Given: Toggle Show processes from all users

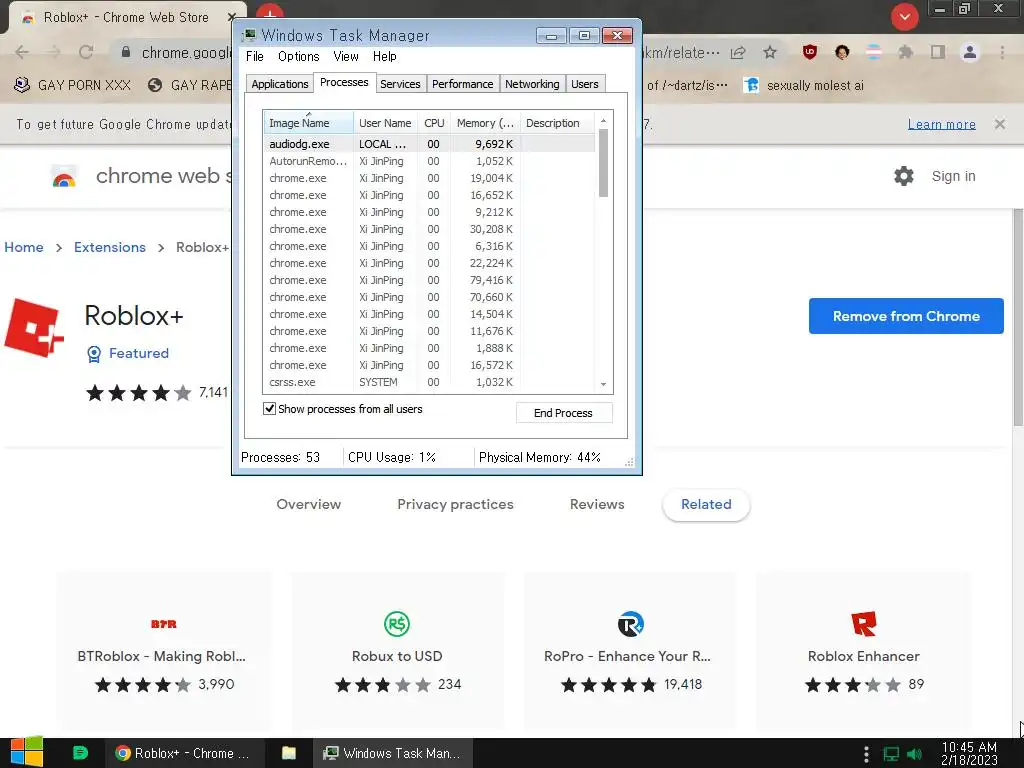Looking at the screenshot, I should click(x=269, y=409).
